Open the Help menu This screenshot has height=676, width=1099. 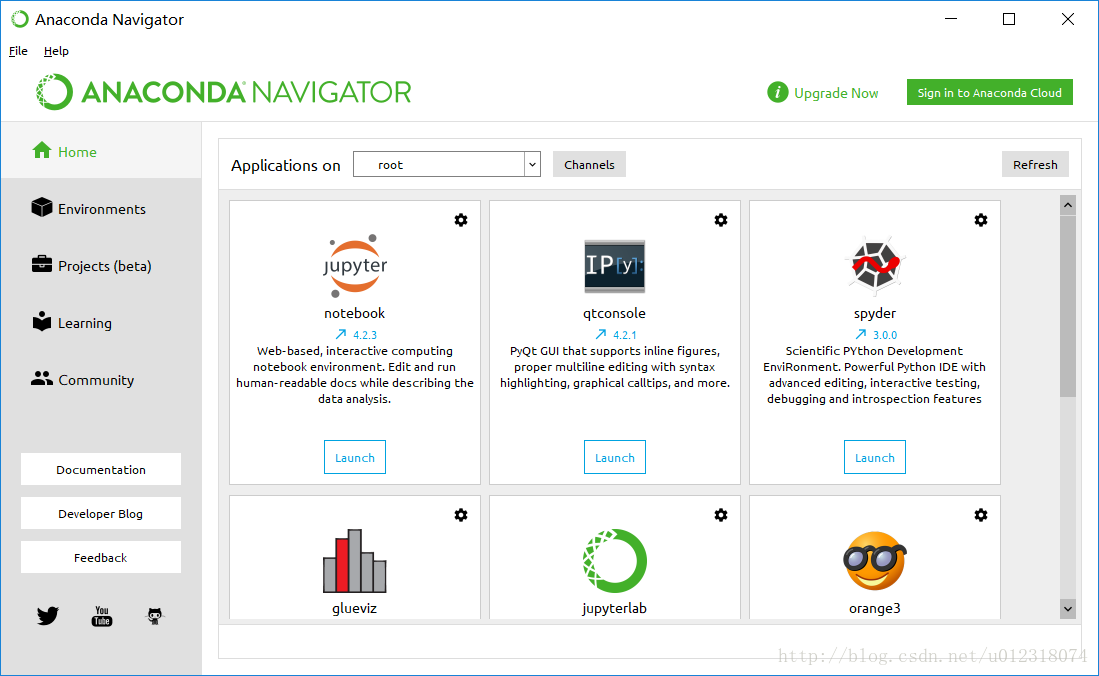(x=56, y=51)
